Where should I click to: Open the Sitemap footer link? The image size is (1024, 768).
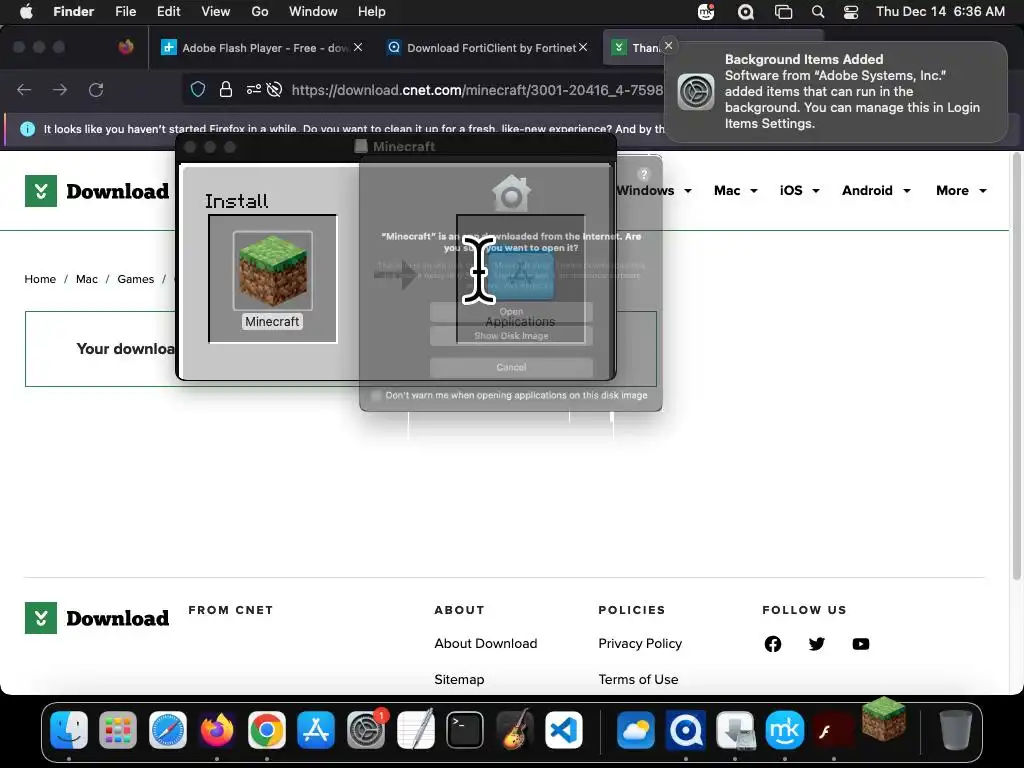coord(459,679)
